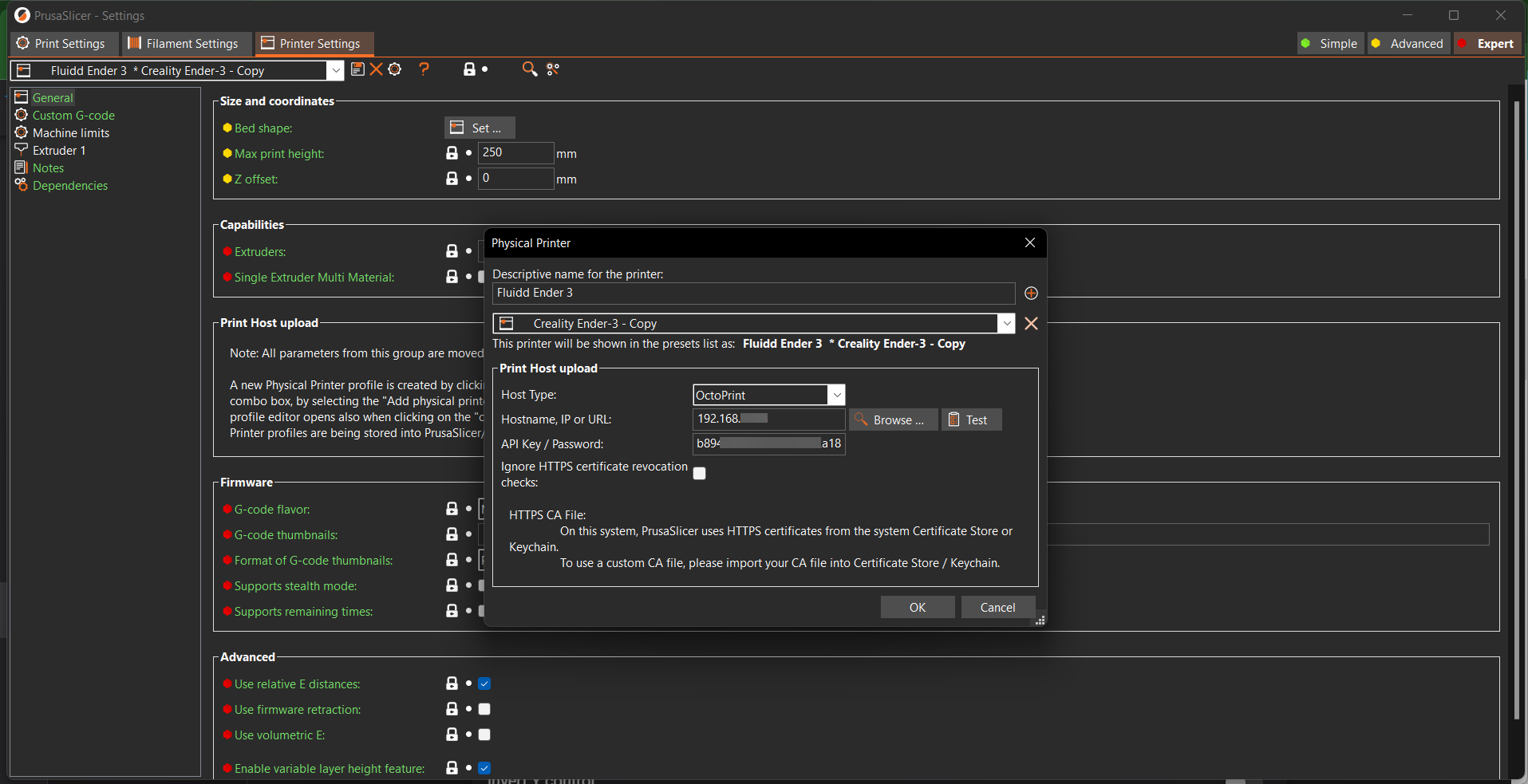Click the Max print height field
Viewport: 1528px width, 784px height.
pyautogui.click(x=515, y=152)
